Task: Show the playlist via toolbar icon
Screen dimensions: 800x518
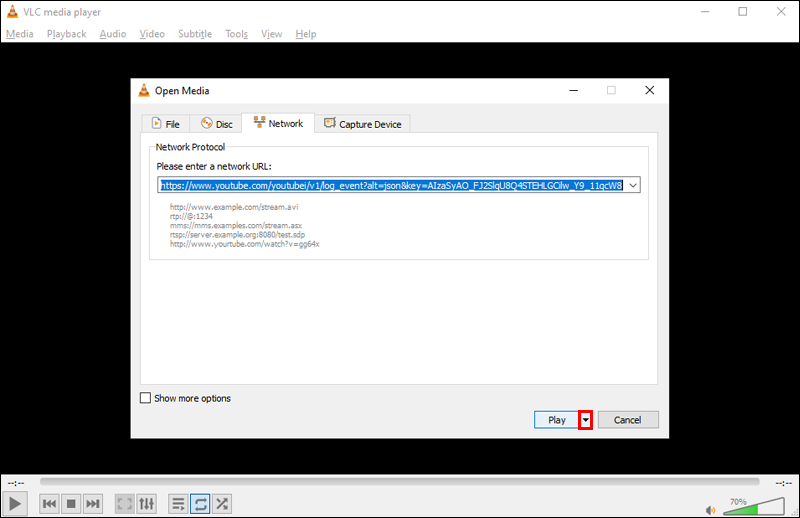Action: [178, 504]
